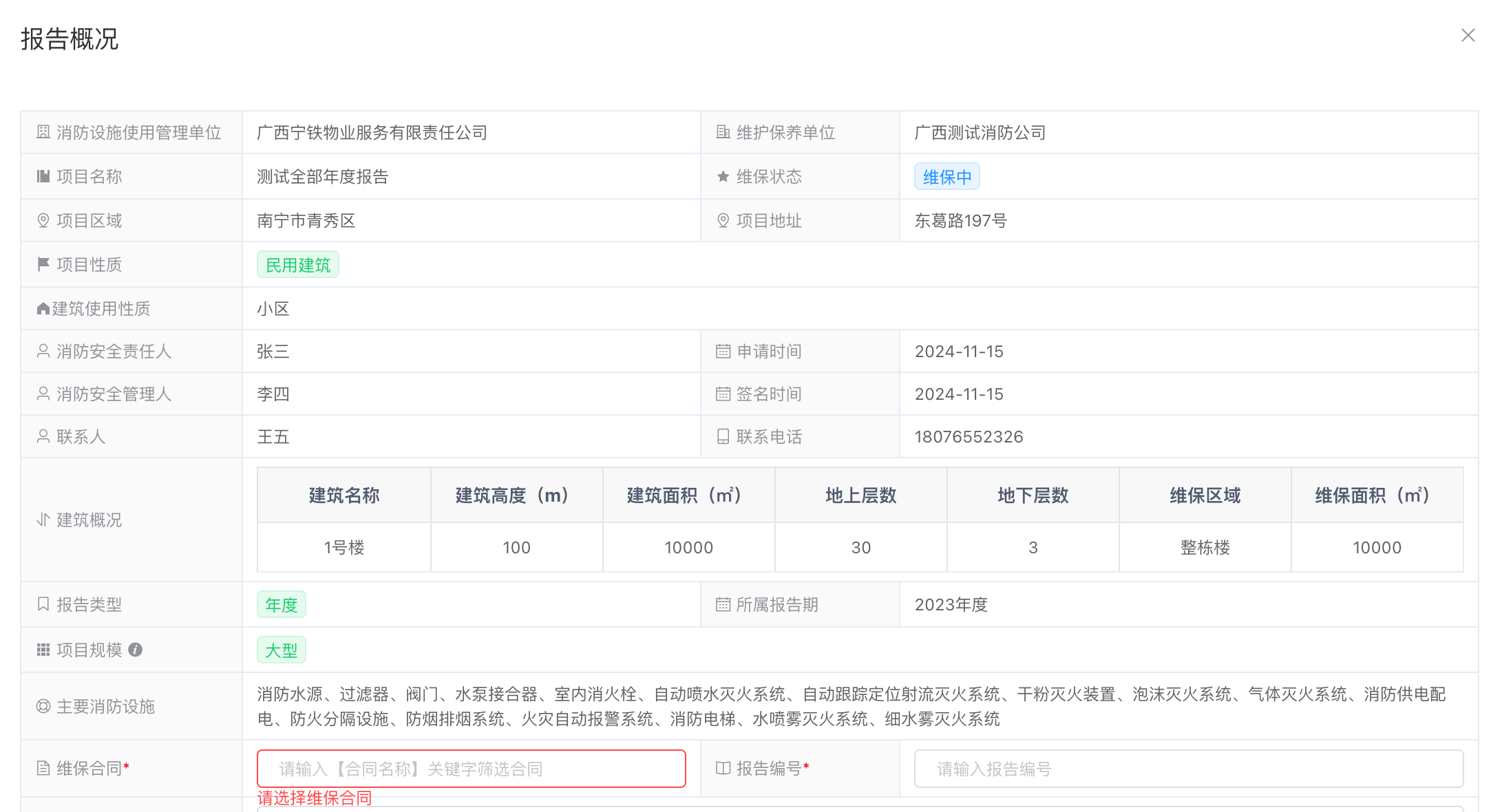Viewport: 1491px width, 812px height.
Task: Click the document icon beside 维保合同
Action: click(43, 768)
